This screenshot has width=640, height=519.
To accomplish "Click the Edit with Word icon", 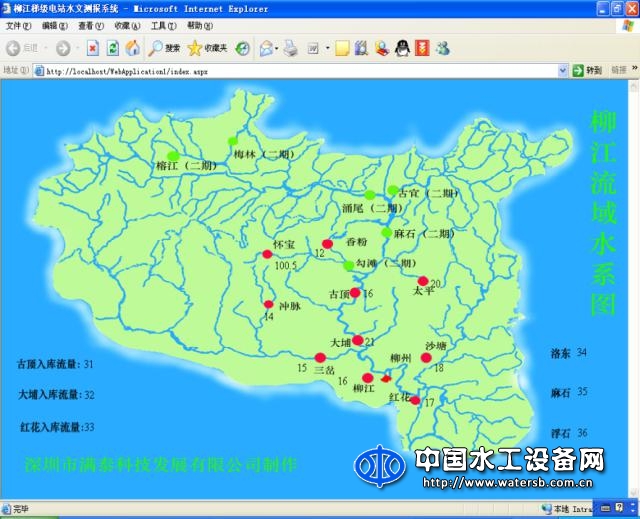I will click(313, 49).
